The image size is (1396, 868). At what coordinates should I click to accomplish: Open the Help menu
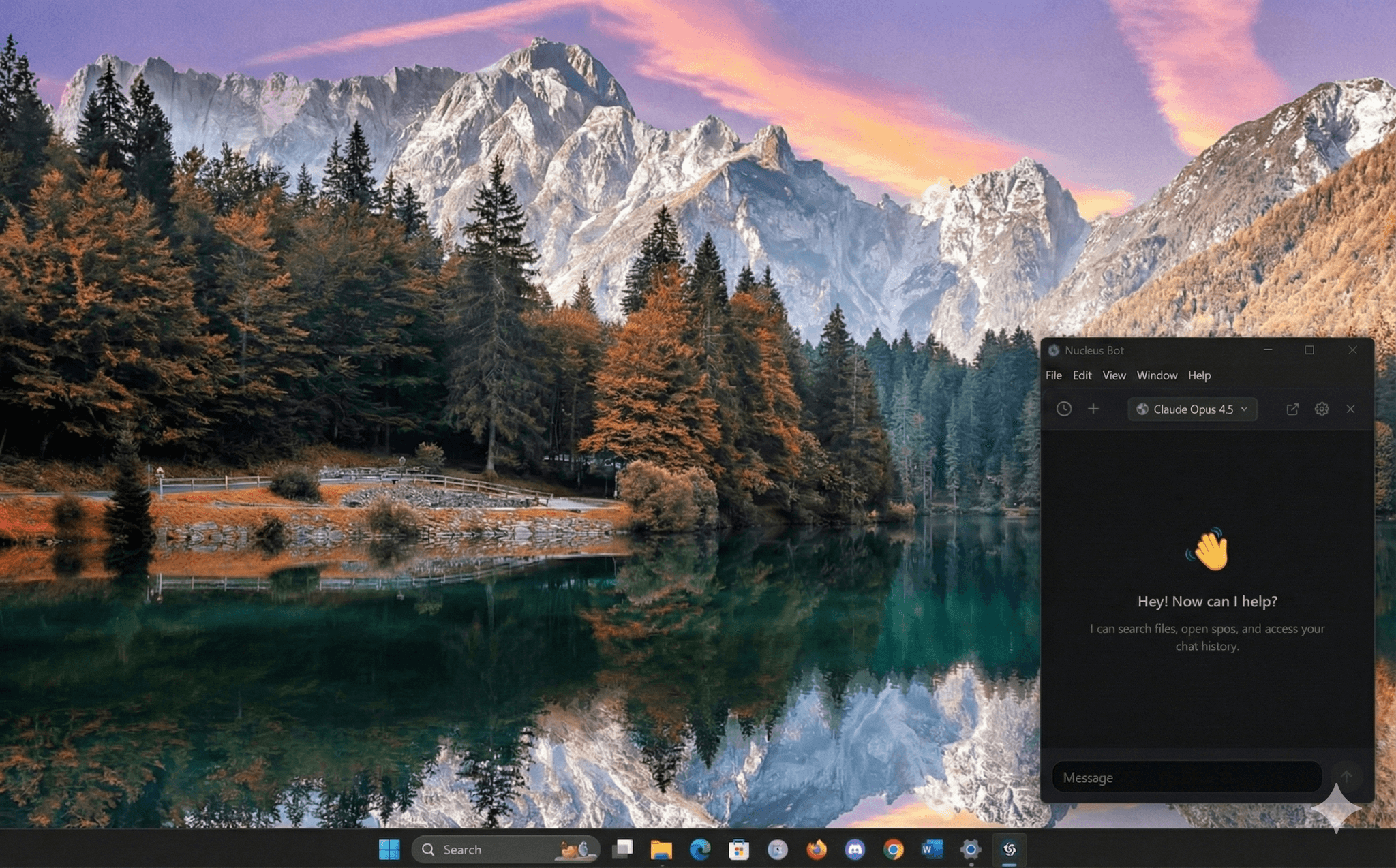point(1199,375)
